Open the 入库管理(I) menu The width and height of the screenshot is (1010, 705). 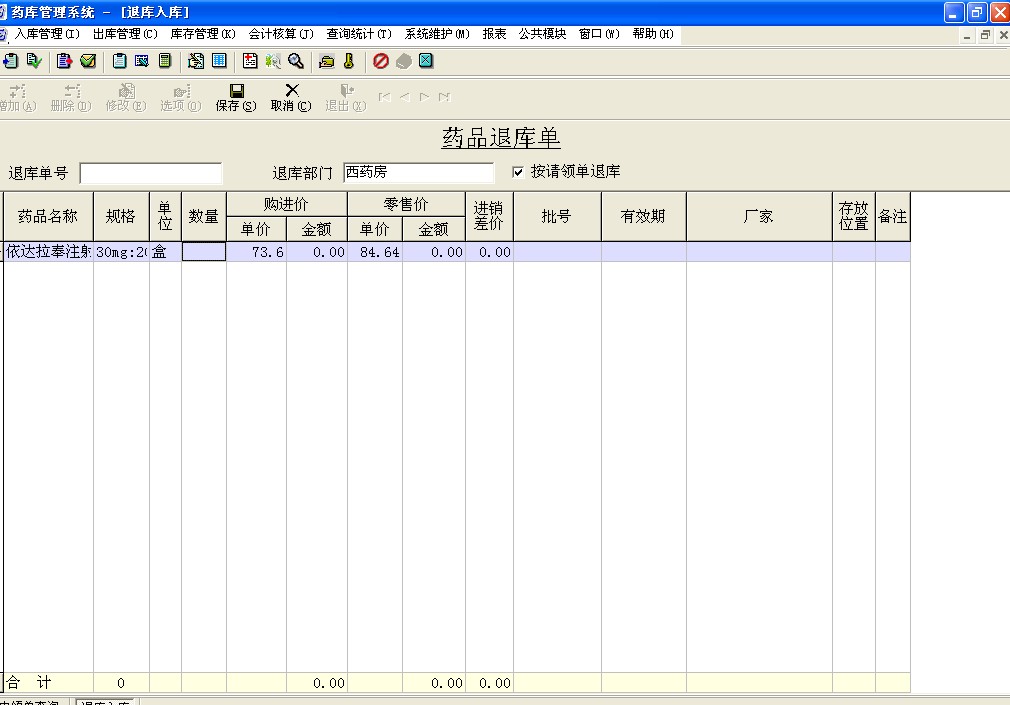47,34
